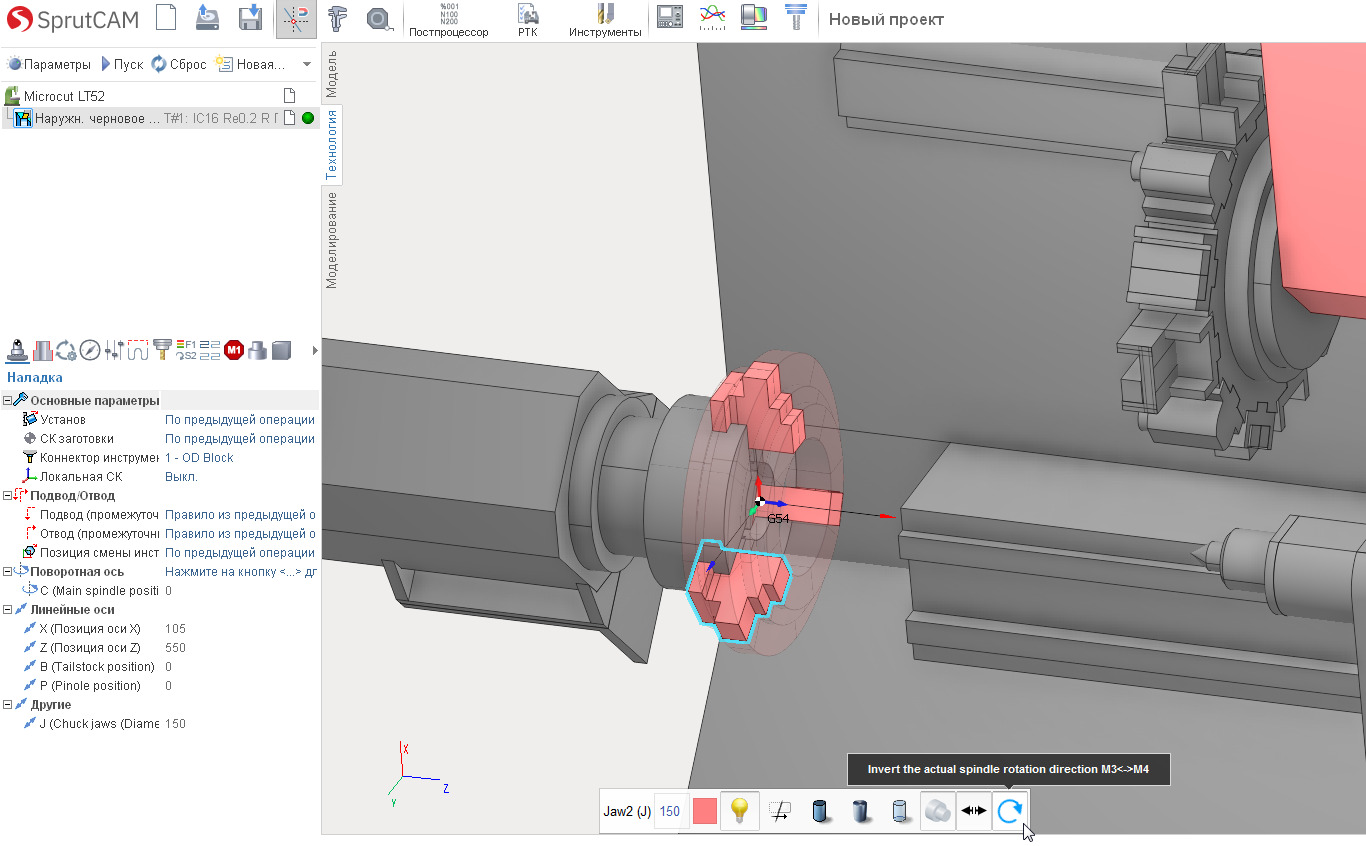The width and height of the screenshot is (1366, 846).
Task: Edit X axis position value 105
Action: [240, 628]
